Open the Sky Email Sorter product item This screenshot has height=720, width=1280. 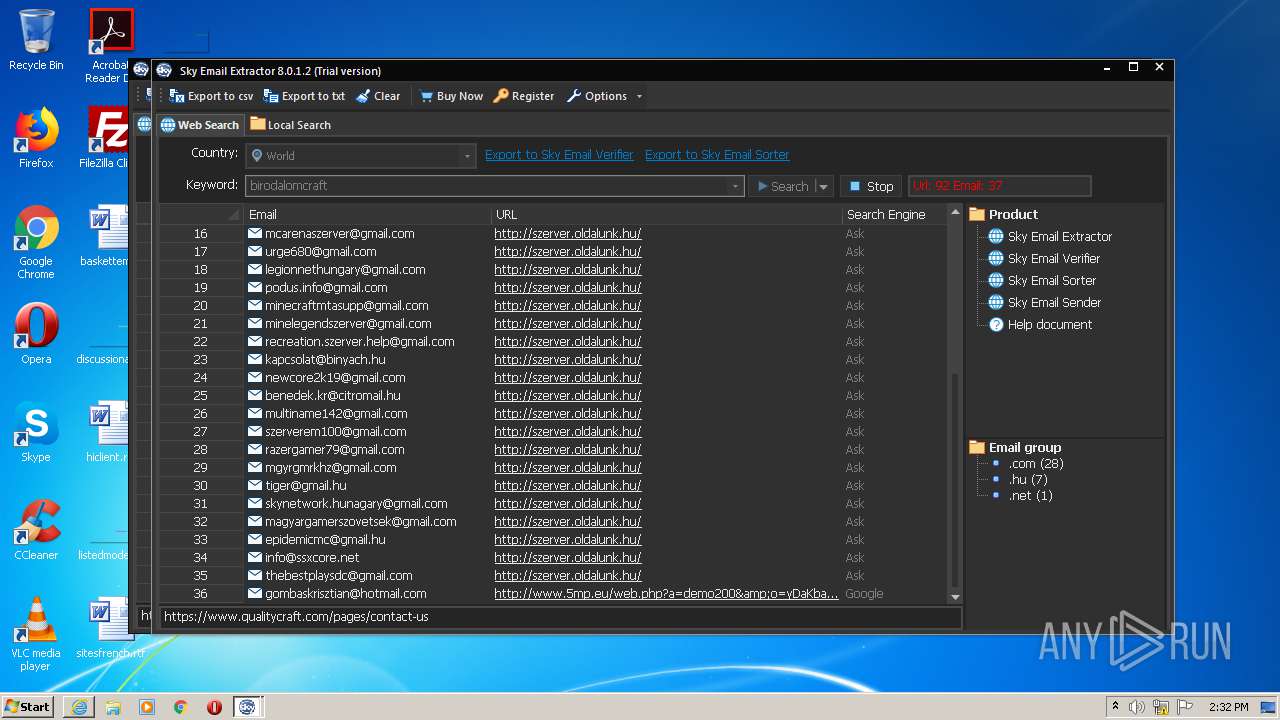pyautogui.click(x=1051, y=281)
